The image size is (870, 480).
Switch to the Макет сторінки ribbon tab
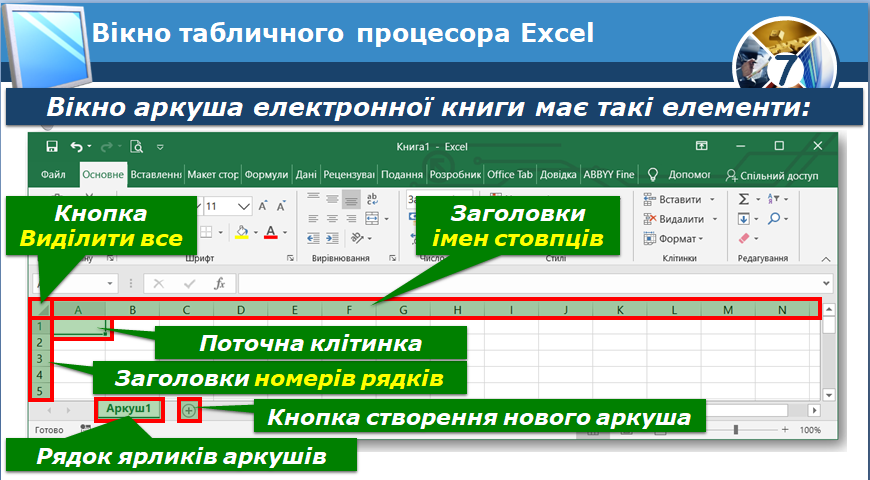[x=213, y=175]
